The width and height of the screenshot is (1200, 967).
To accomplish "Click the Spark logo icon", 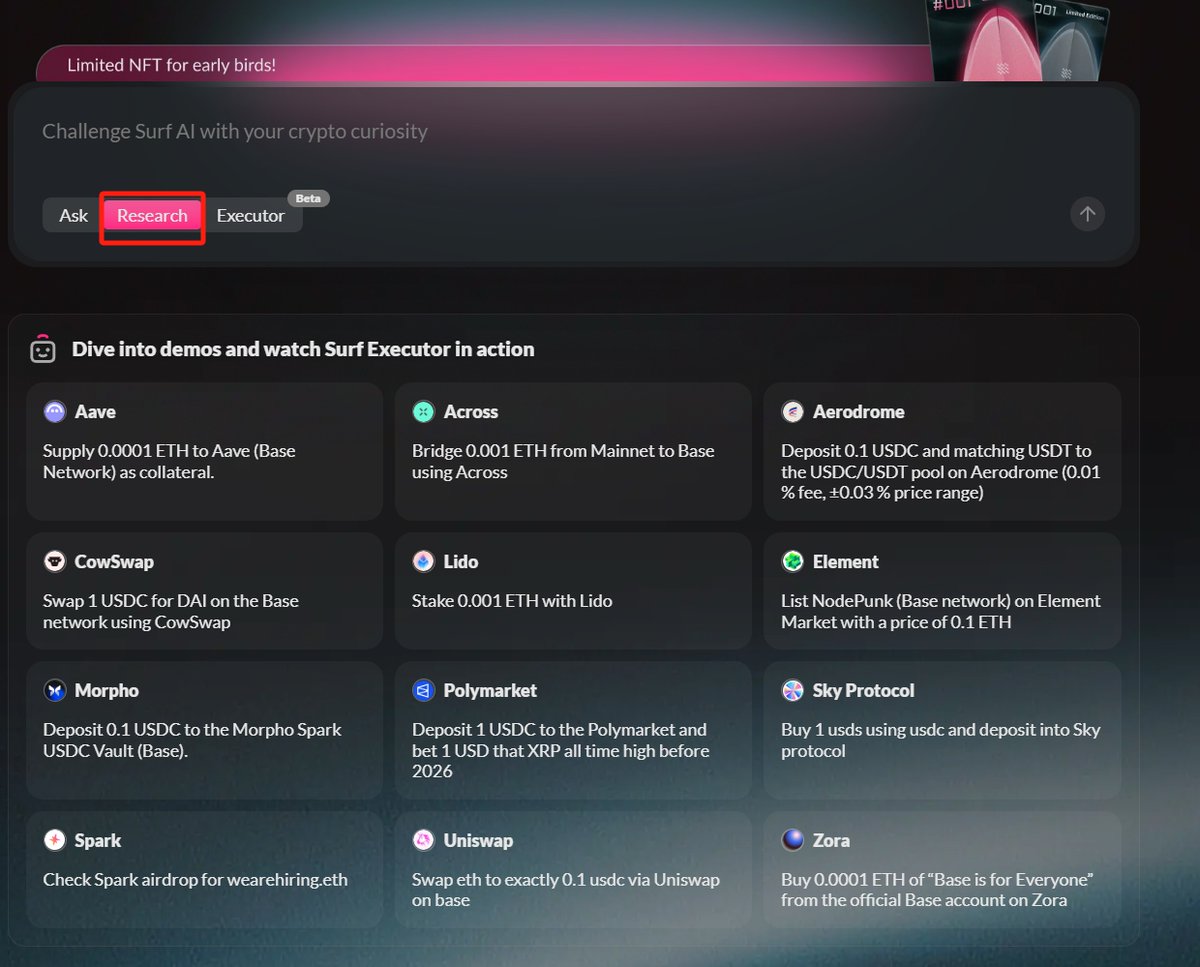I will coord(54,840).
